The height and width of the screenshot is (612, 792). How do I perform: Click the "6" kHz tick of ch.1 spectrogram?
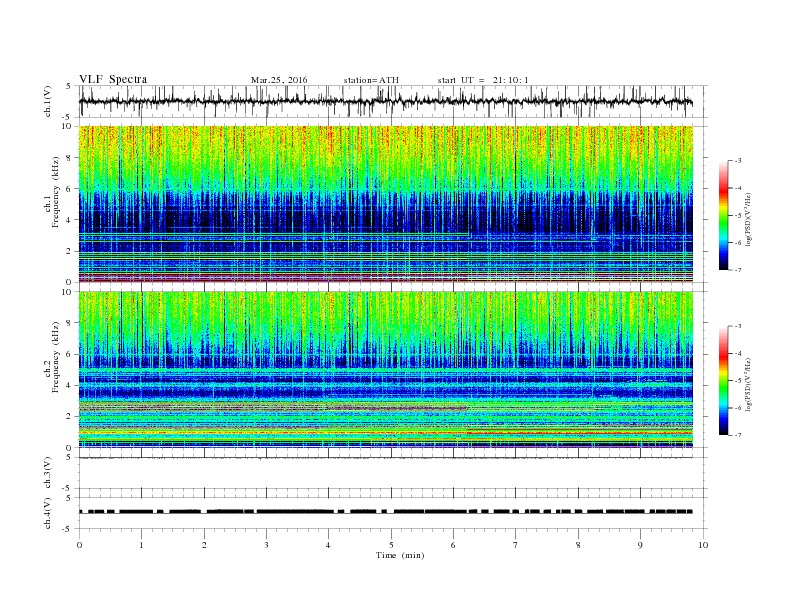pos(70,189)
